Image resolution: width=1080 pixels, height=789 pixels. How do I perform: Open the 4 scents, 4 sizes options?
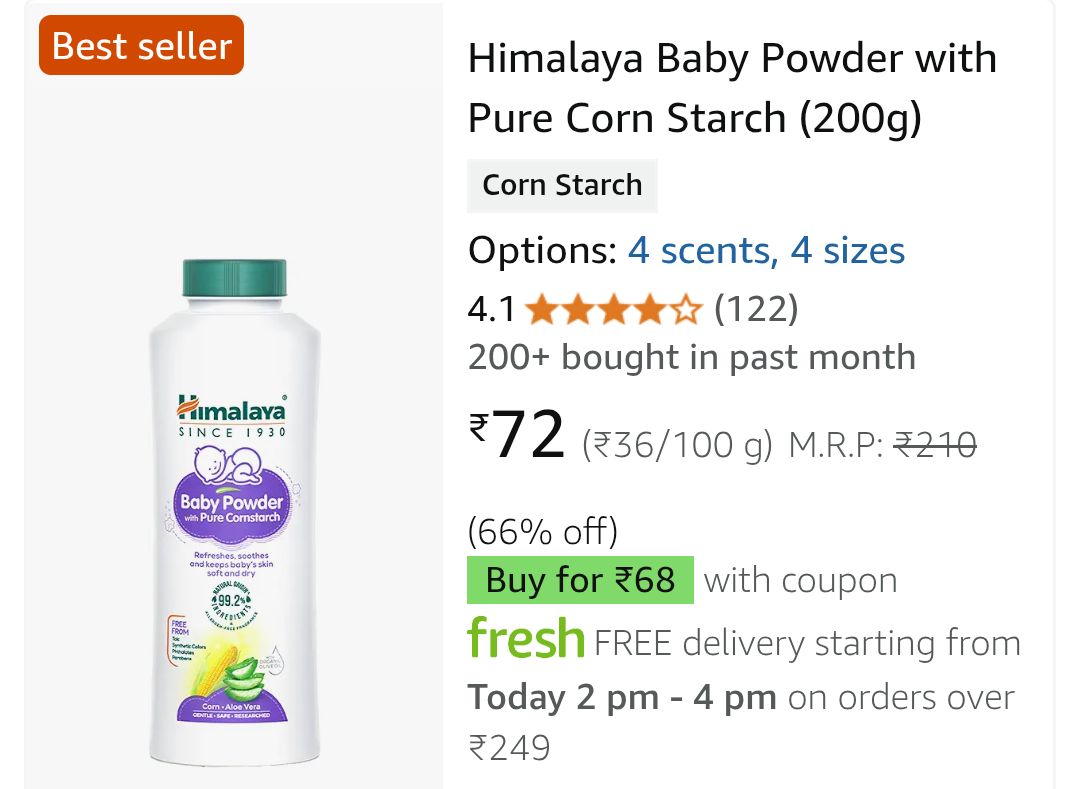[x=766, y=250]
